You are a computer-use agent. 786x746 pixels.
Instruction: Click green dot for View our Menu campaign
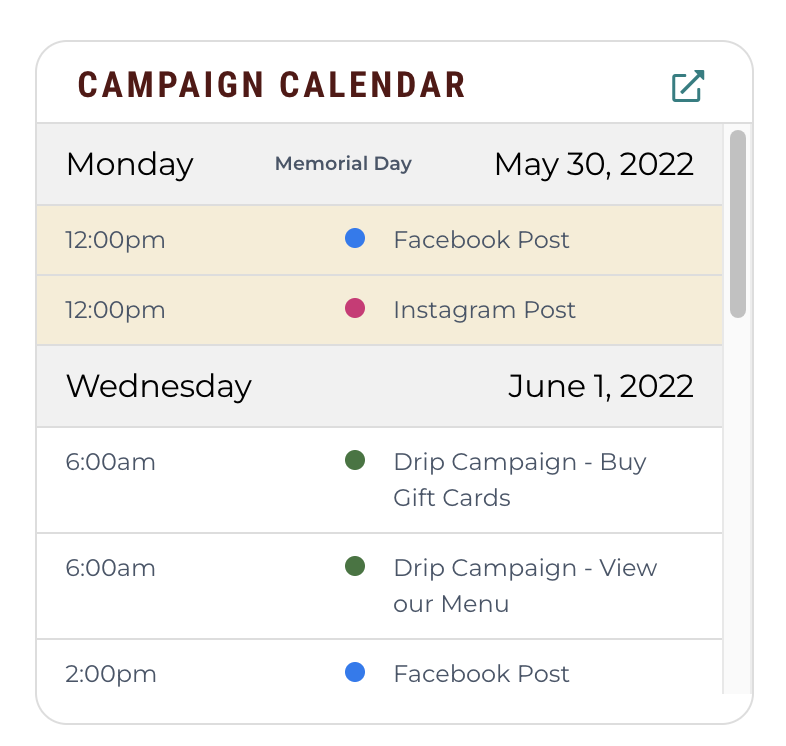click(x=355, y=566)
